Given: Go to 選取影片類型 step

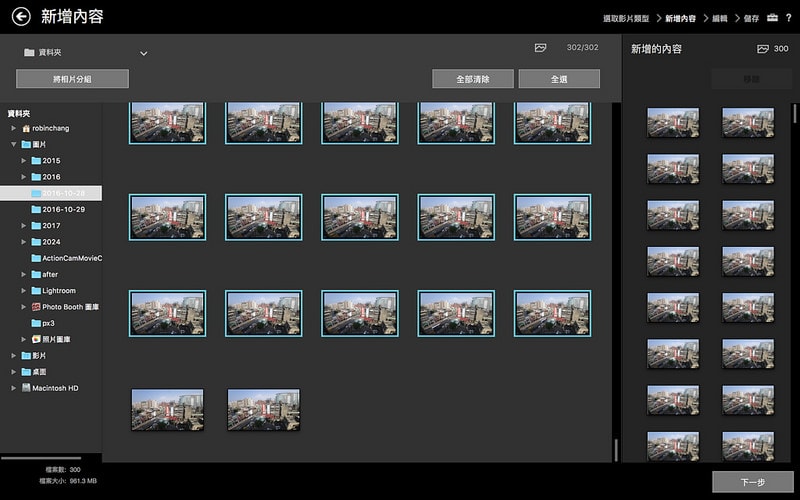Looking at the screenshot, I should (x=626, y=19).
